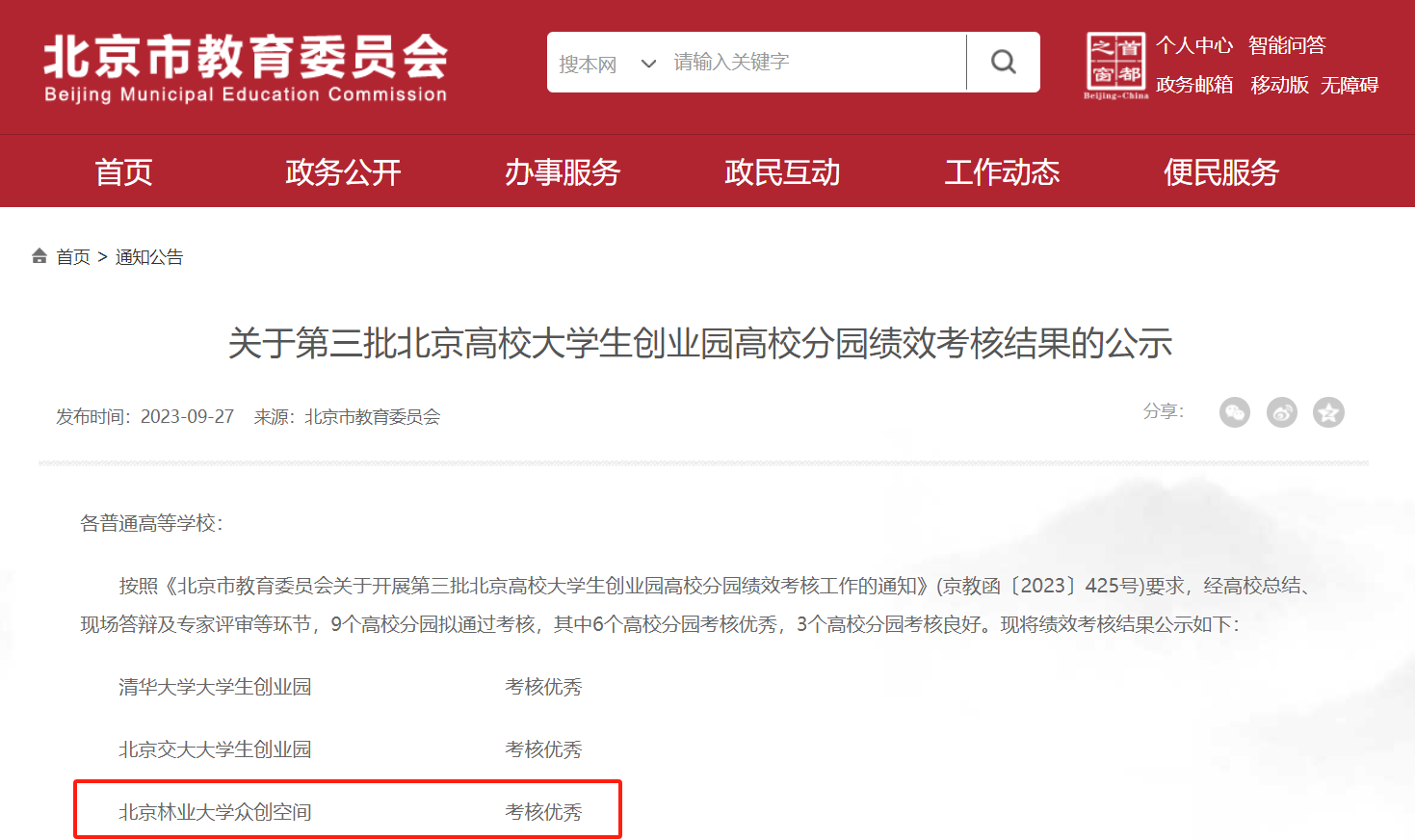Screen dimensions: 1415x840
Task: Open the 个人中心 link
Action: [x=1194, y=45]
